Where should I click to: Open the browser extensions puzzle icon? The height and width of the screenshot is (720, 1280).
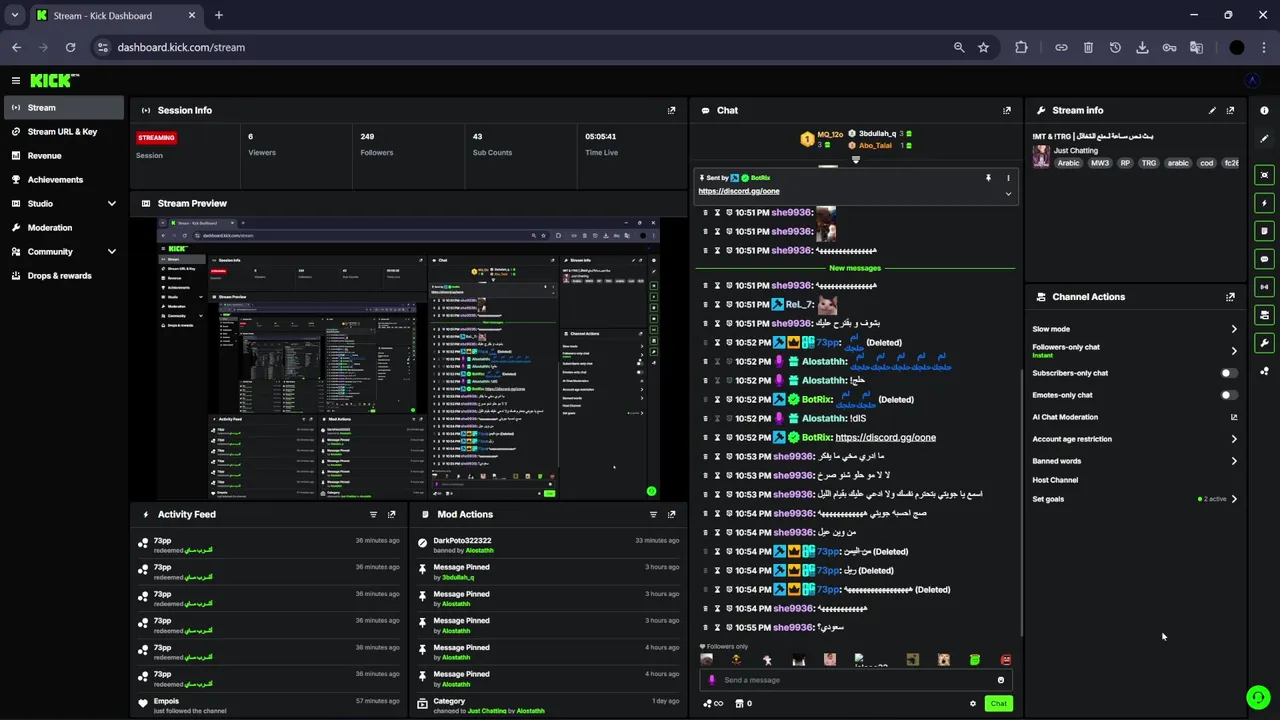pos(1020,47)
